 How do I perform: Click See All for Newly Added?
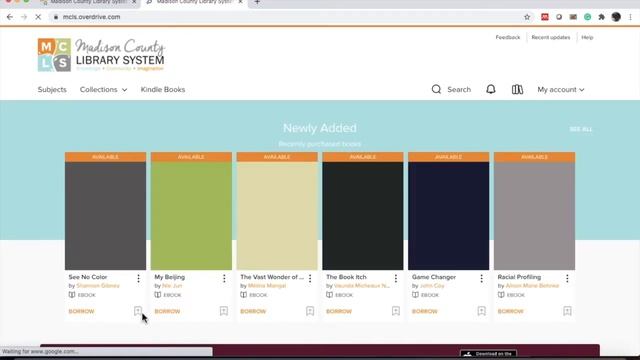pos(580,129)
